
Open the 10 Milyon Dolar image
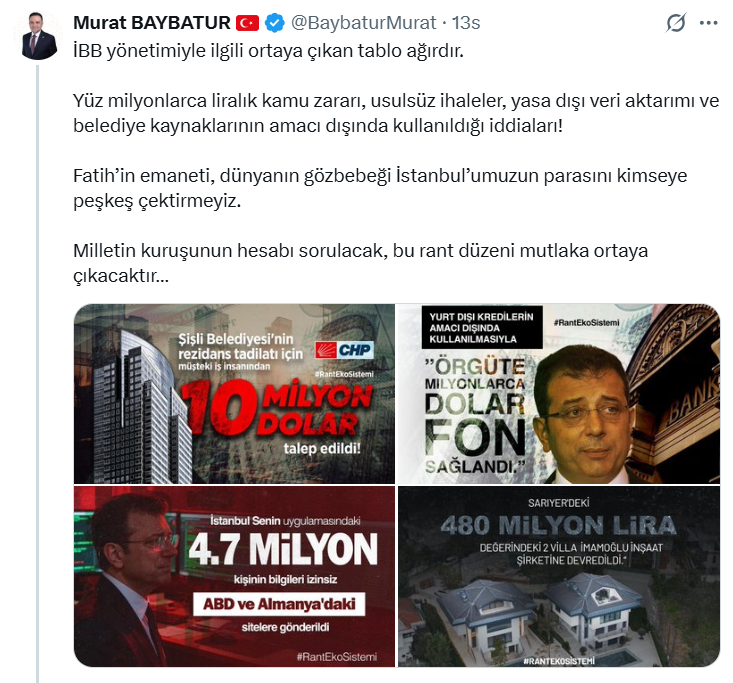(x=234, y=394)
